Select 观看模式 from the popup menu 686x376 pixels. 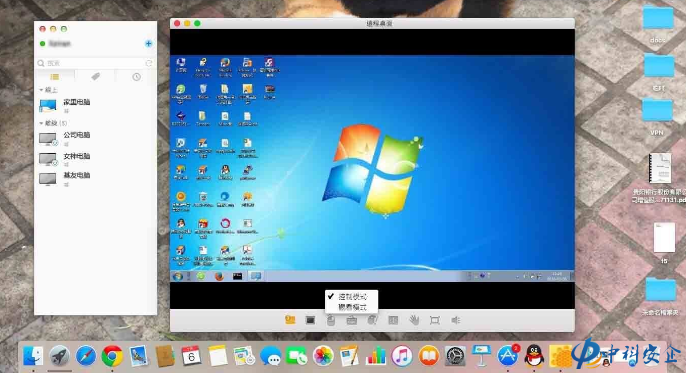click(352, 307)
